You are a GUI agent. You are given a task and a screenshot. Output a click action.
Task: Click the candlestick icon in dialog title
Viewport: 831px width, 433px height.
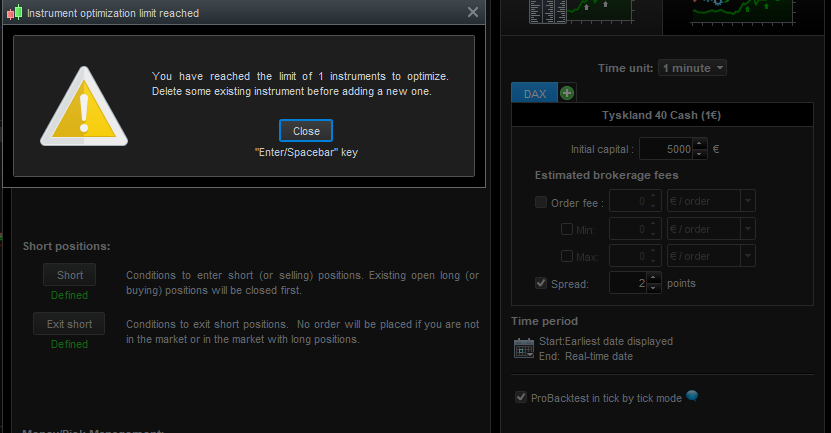[15, 13]
